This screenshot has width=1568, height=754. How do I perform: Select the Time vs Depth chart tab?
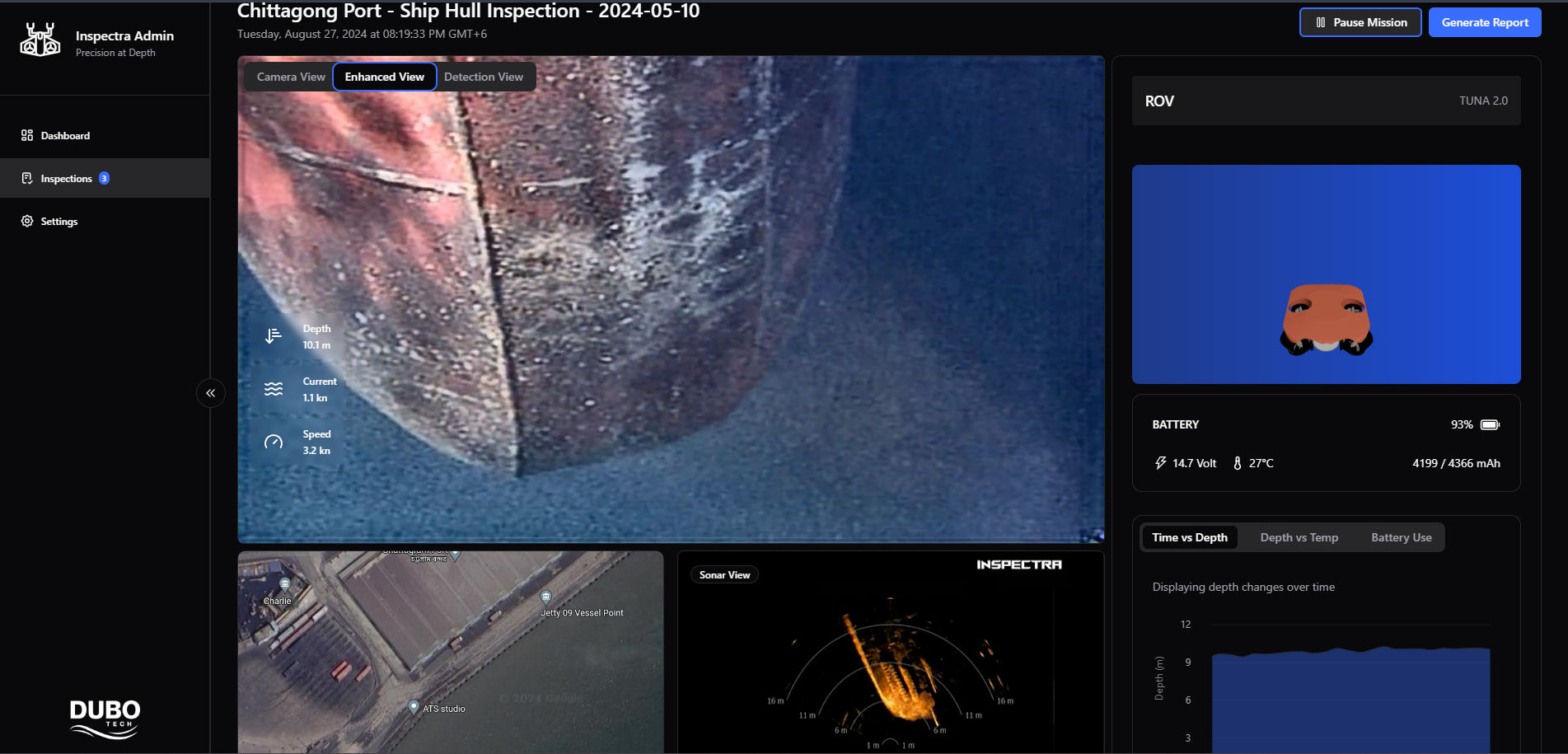[1190, 537]
